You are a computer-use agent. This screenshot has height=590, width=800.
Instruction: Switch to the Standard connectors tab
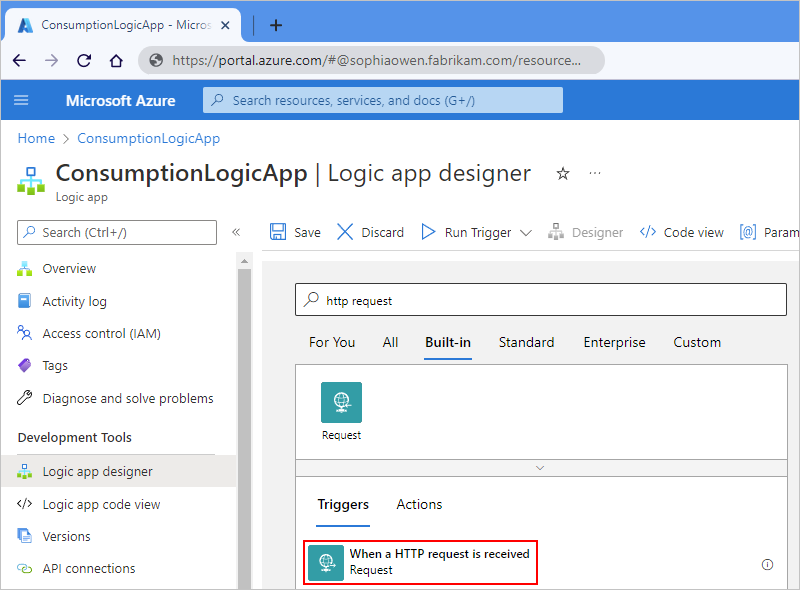(526, 342)
